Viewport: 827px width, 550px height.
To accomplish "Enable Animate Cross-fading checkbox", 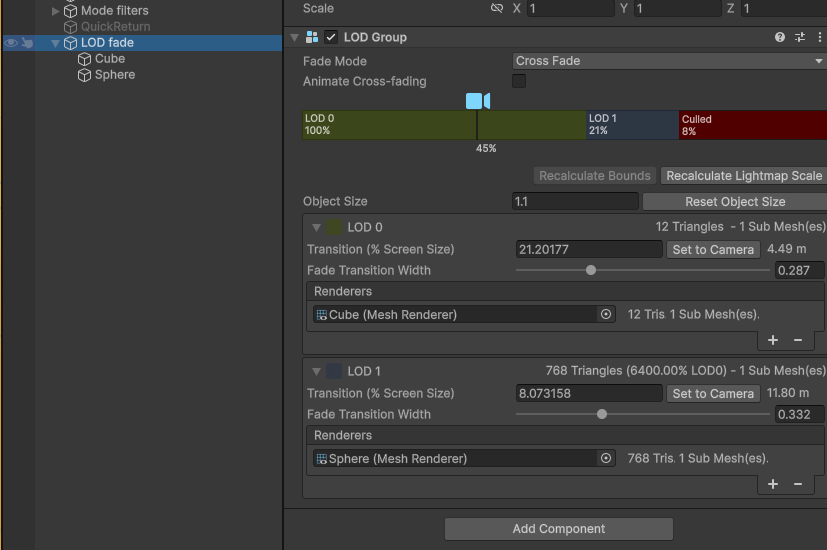I will point(519,81).
